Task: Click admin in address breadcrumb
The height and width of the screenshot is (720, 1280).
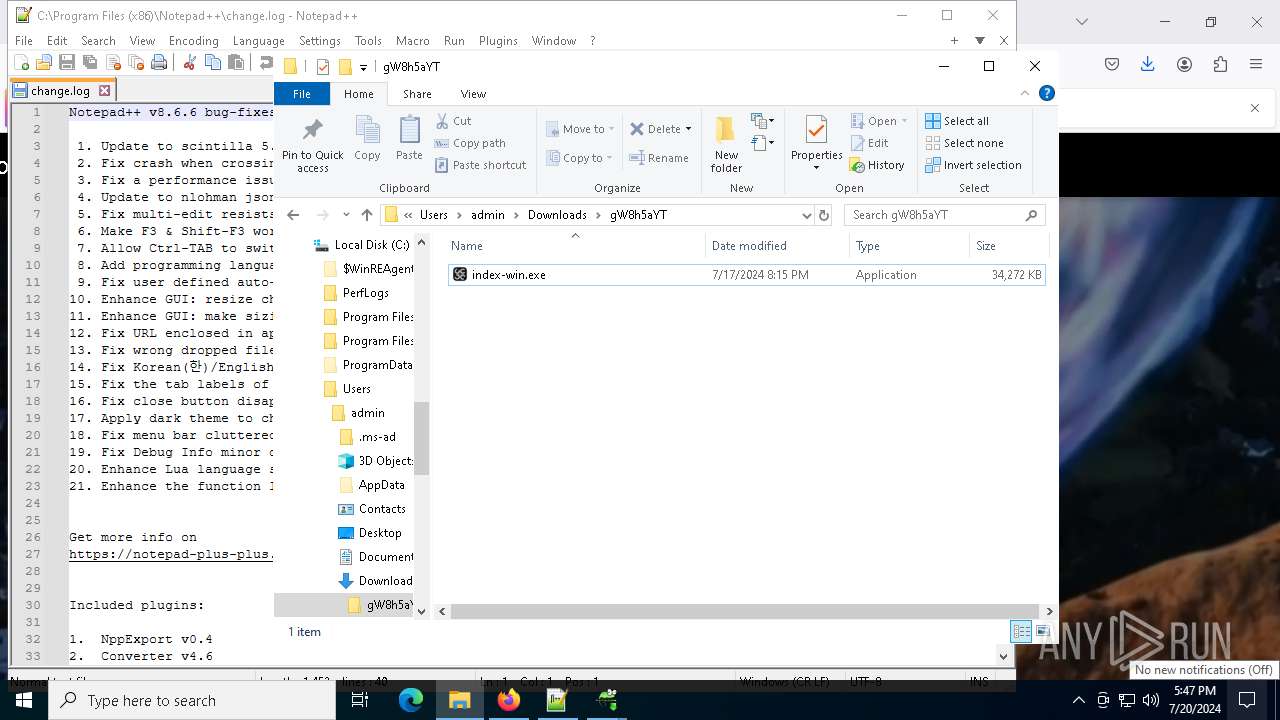Action: pos(488,215)
